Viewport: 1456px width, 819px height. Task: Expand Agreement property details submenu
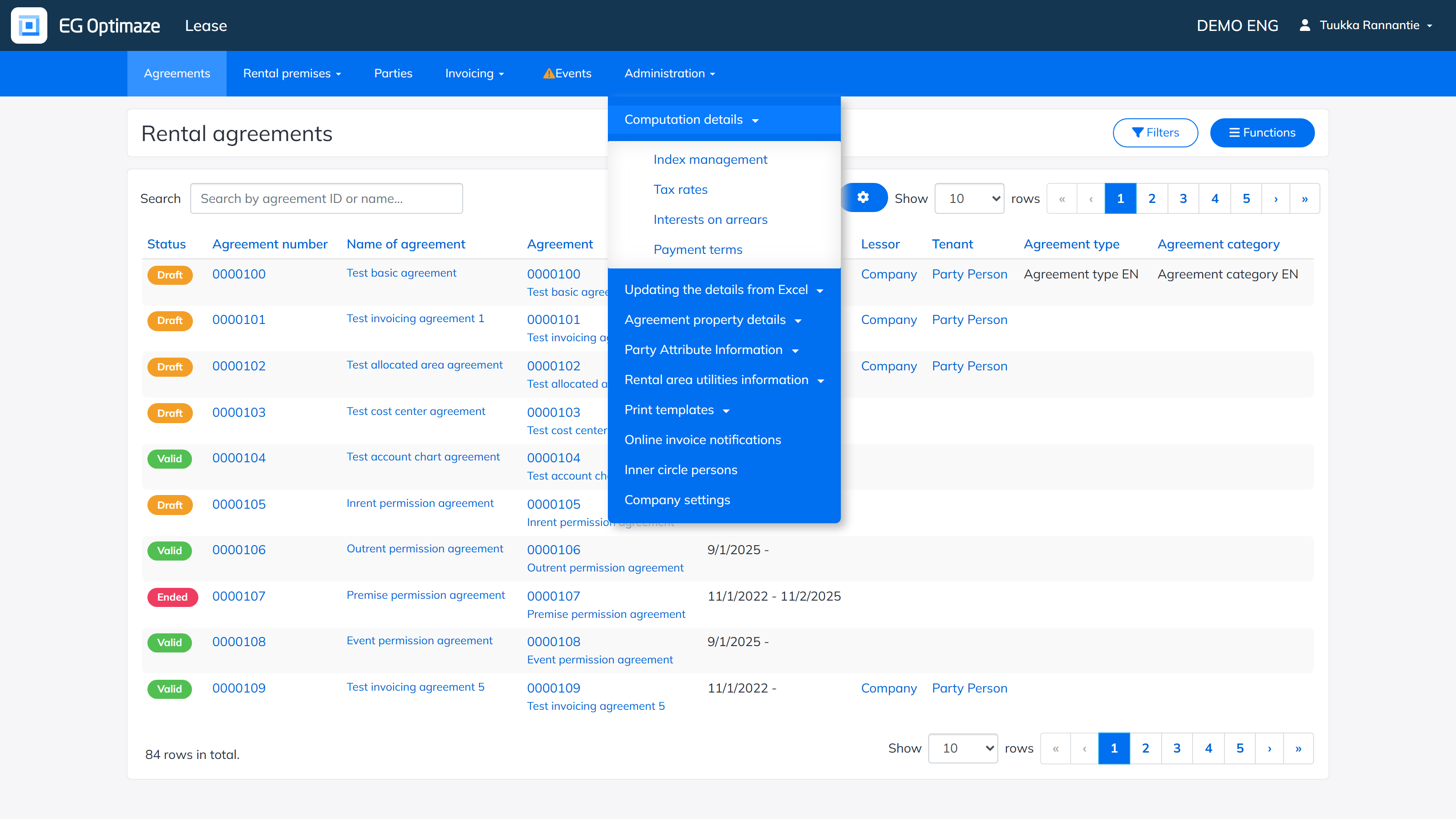724,320
